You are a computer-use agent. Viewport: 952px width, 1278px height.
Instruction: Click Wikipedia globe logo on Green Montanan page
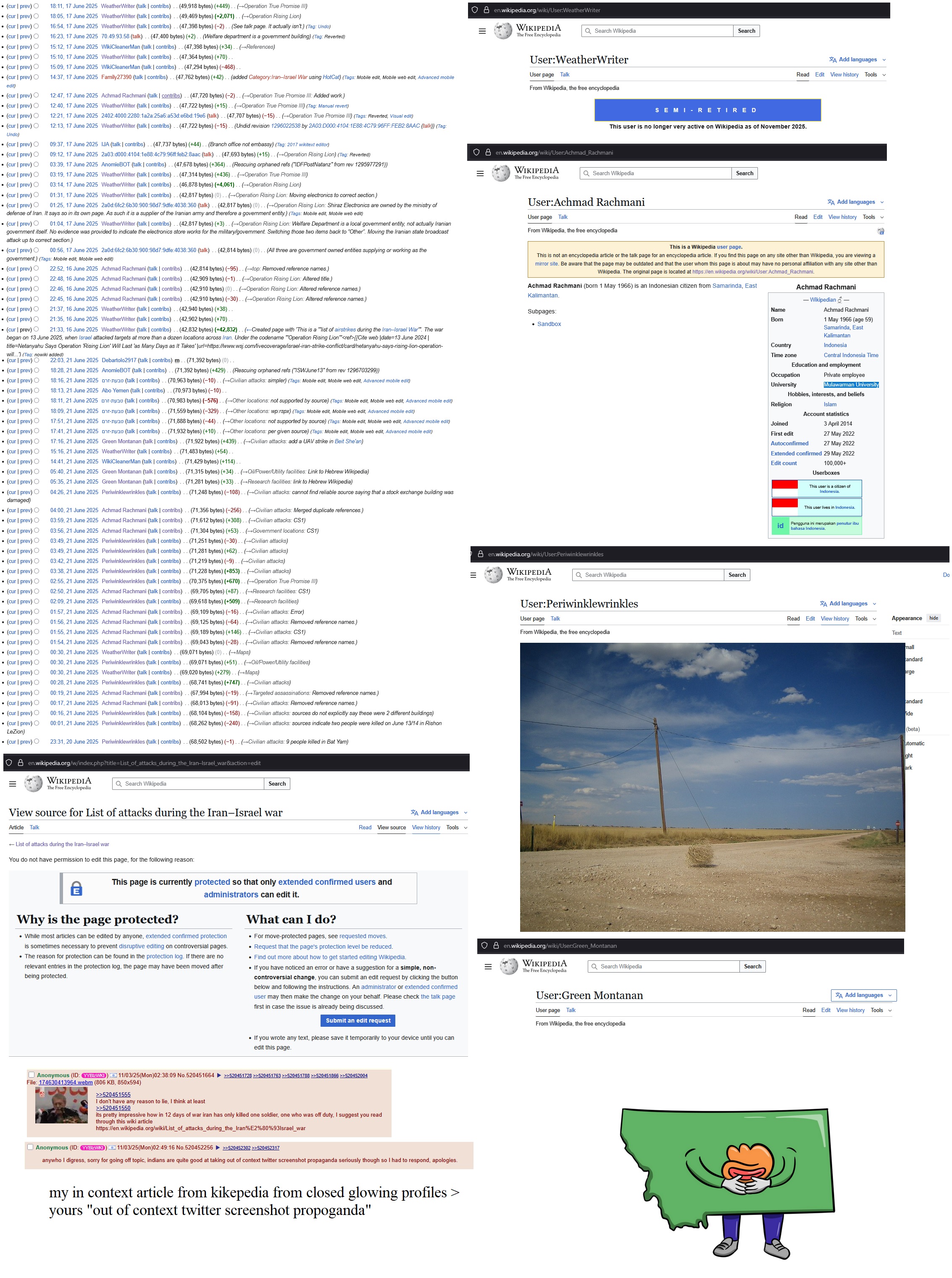click(x=509, y=966)
